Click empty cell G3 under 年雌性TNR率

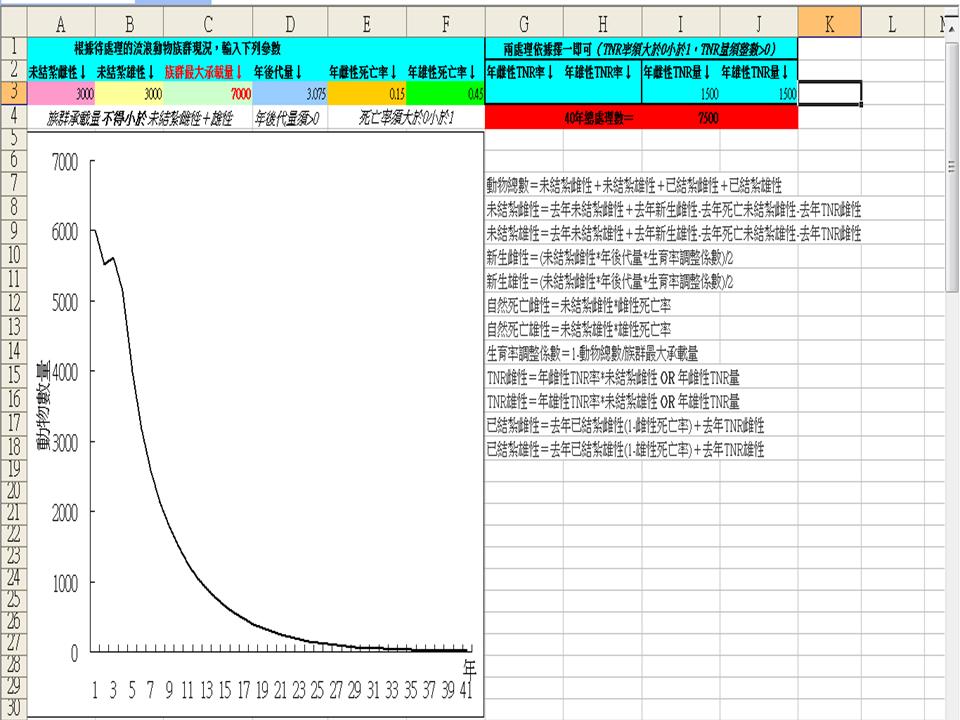[x=523, y=93]
